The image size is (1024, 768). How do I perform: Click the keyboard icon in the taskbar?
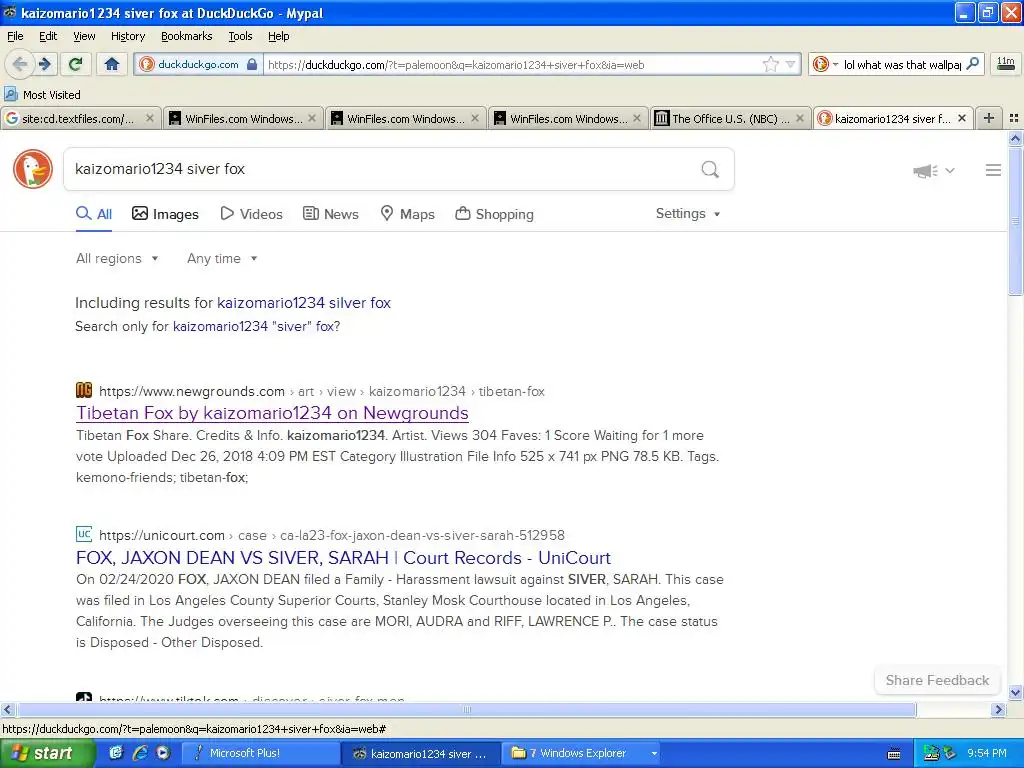click(894, 754)
